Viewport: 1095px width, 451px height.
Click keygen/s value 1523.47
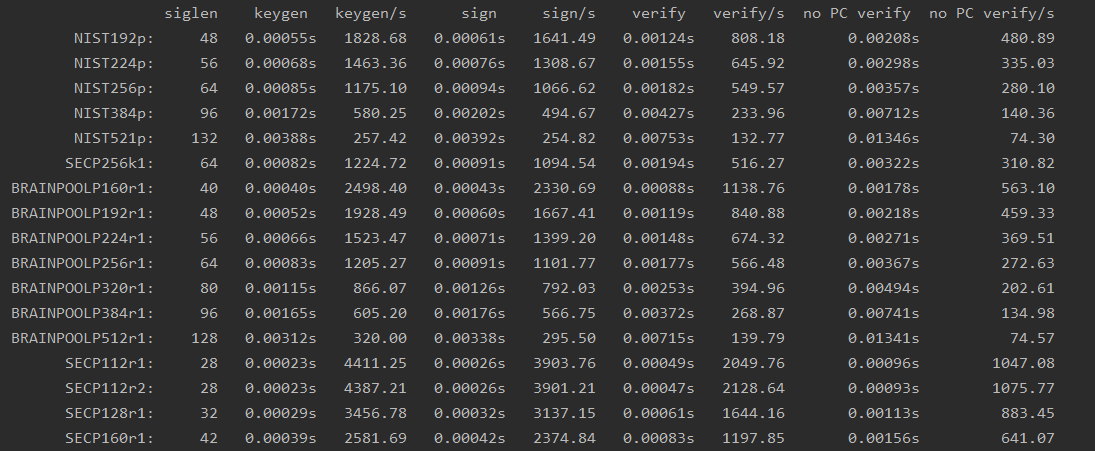pyautogui.click(x=376, y=239)
